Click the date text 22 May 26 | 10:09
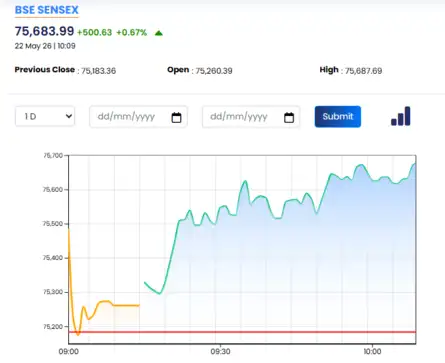The width and height of the screenshot is (445, 363). (45, 46)
